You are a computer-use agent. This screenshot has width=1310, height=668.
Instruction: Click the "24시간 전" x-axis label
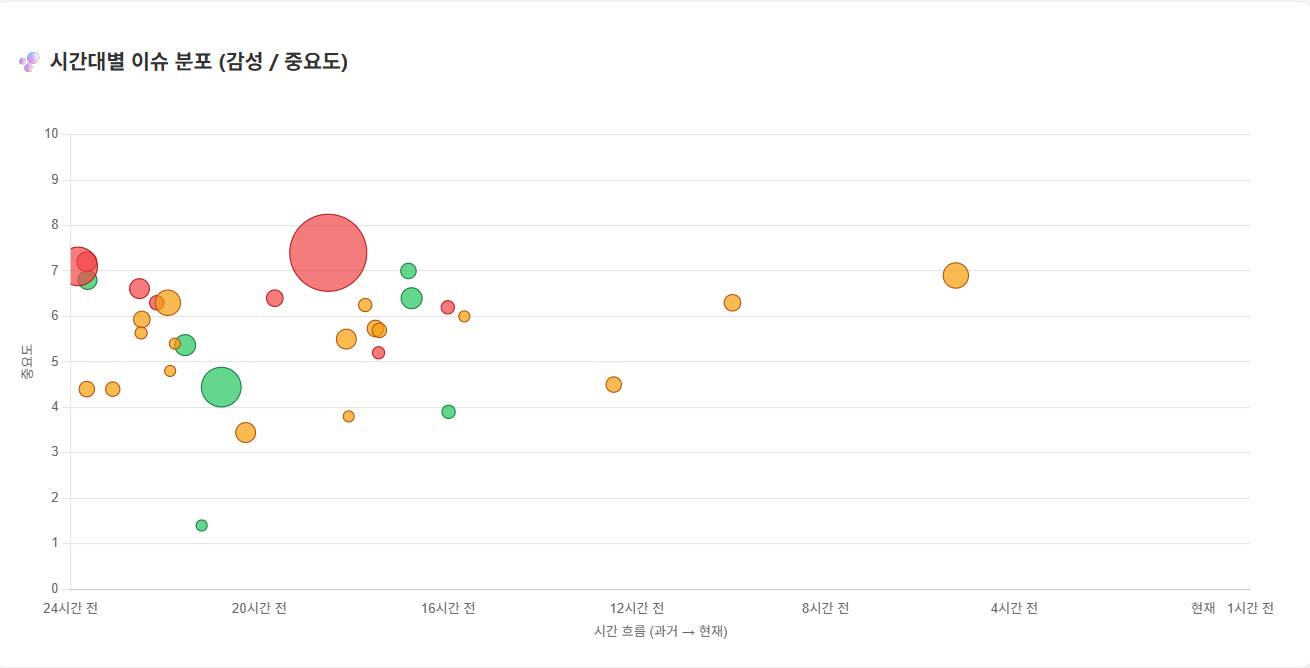(71, 608)
